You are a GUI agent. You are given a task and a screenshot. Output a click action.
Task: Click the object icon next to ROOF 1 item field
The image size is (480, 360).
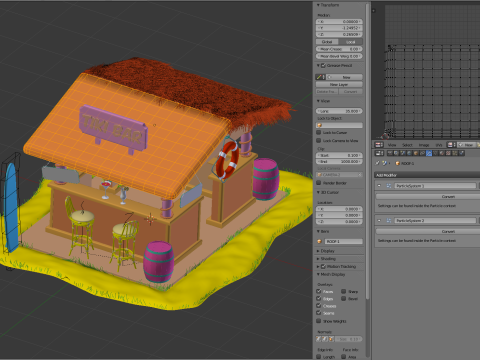tap(319, 241)
